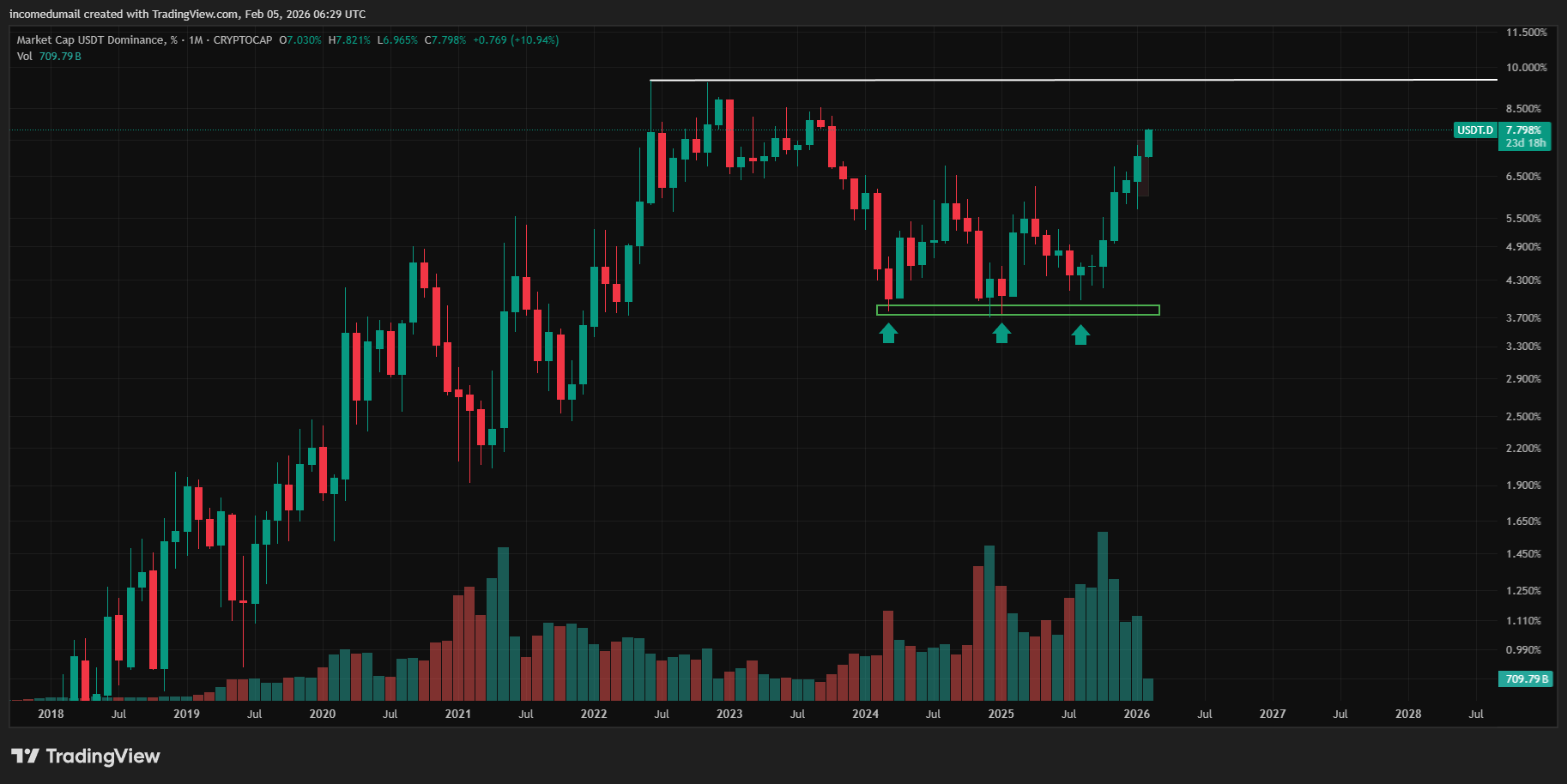Click the TradingView logo in the footer
Viewport: 1567px width, 784px height.
coord(86,756)
